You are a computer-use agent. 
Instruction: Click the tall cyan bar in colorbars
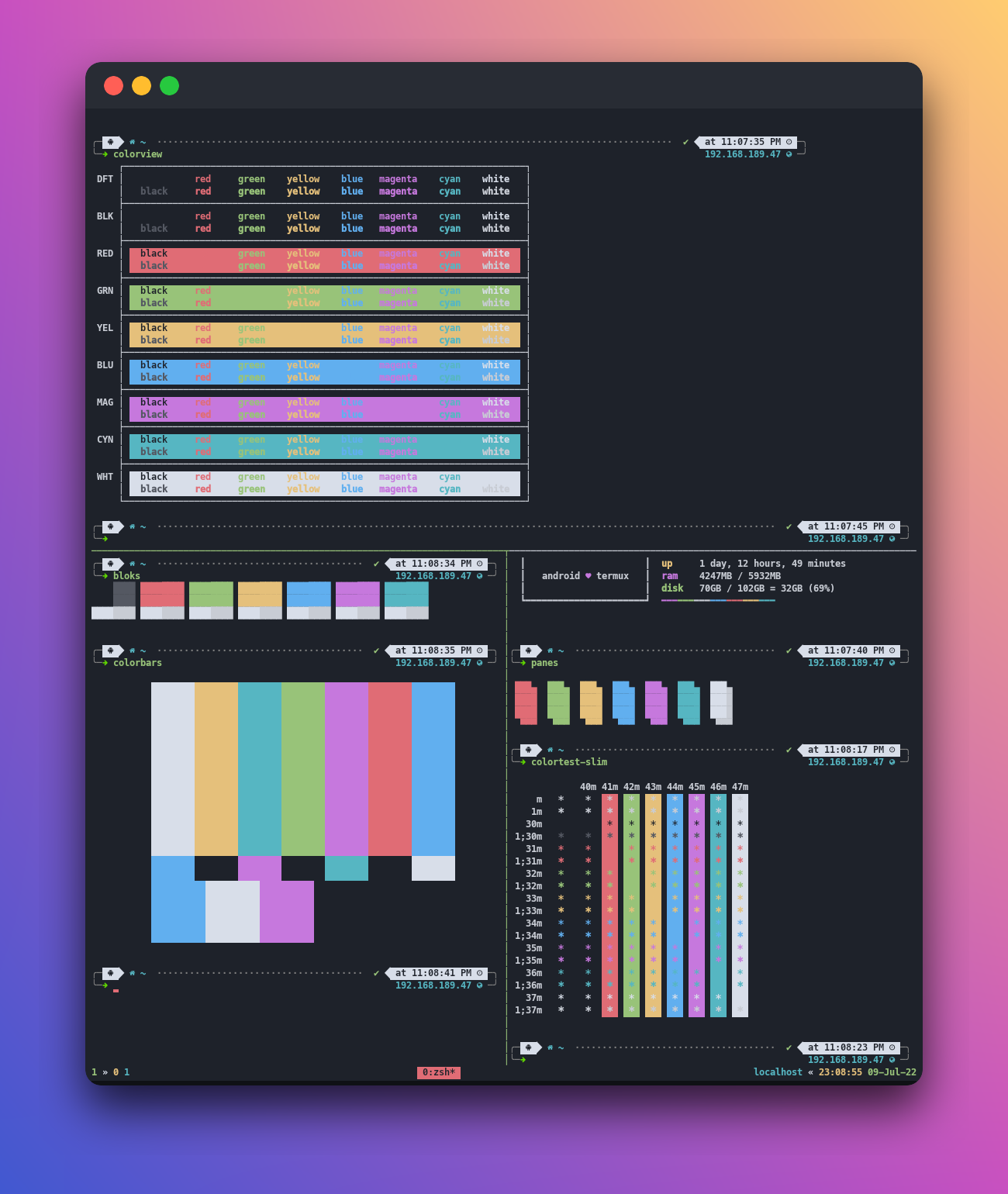260,769
